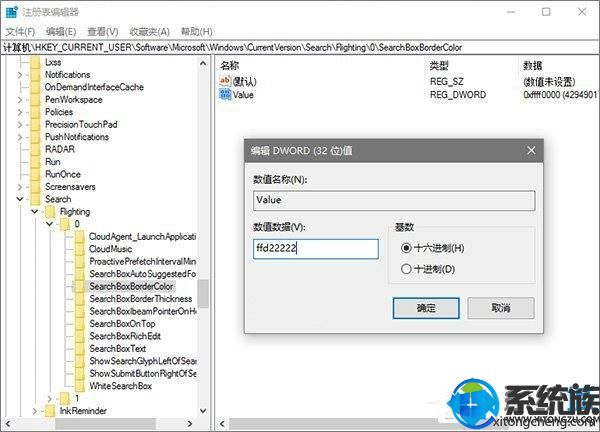Click the Notifications folder icon
This screenshot has height=432, width=600.
[36, 75]
